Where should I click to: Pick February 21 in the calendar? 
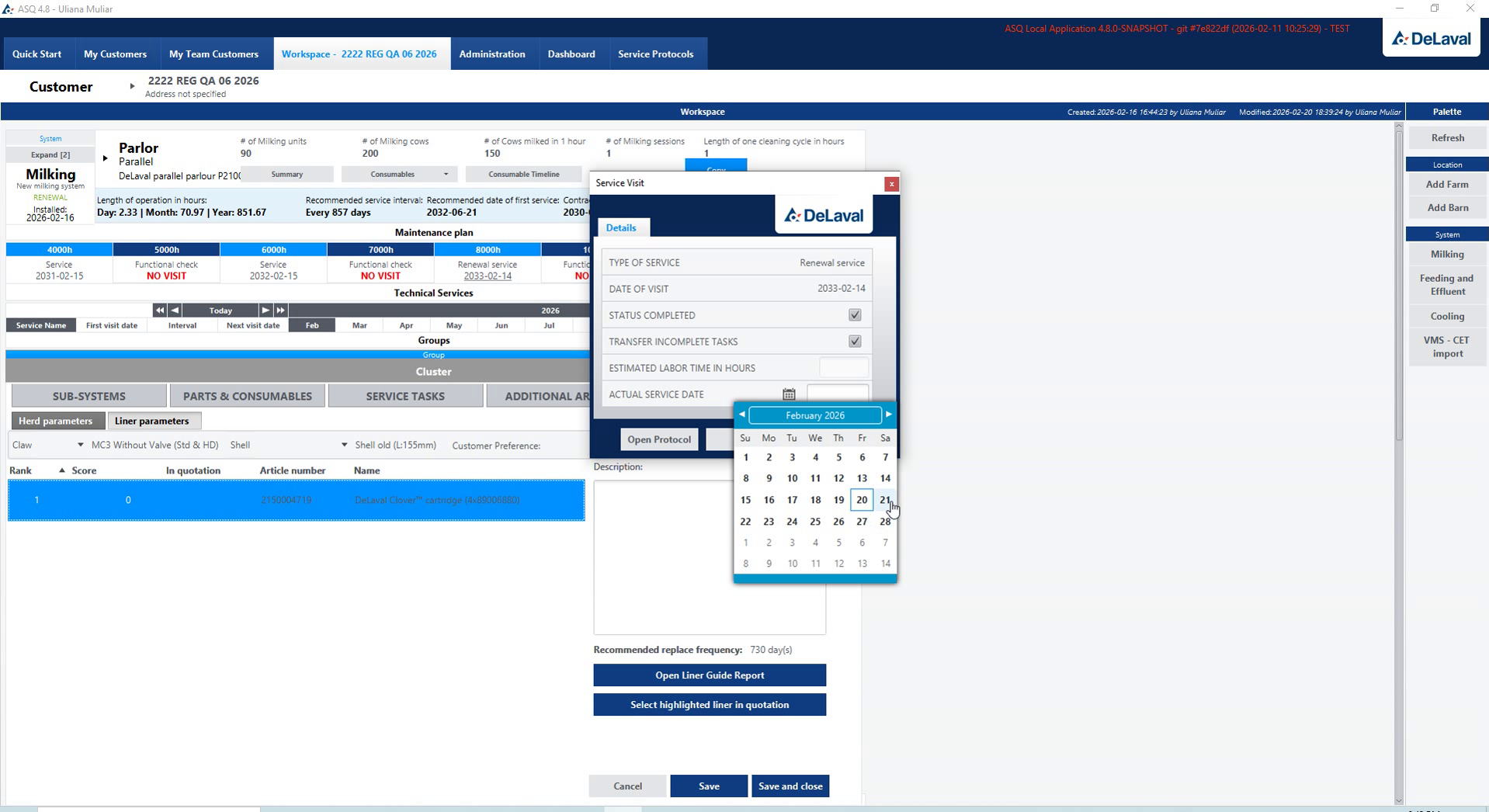click(885, 500)
